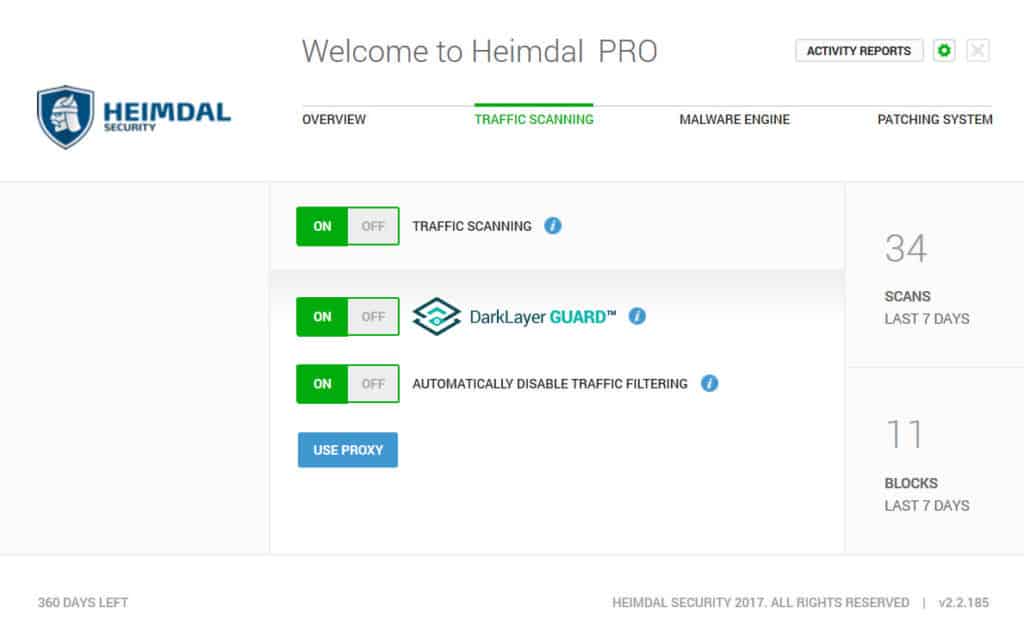
Task: Click the DarkLayer Guard layered logo icon
Action: [x=436, y=316]
